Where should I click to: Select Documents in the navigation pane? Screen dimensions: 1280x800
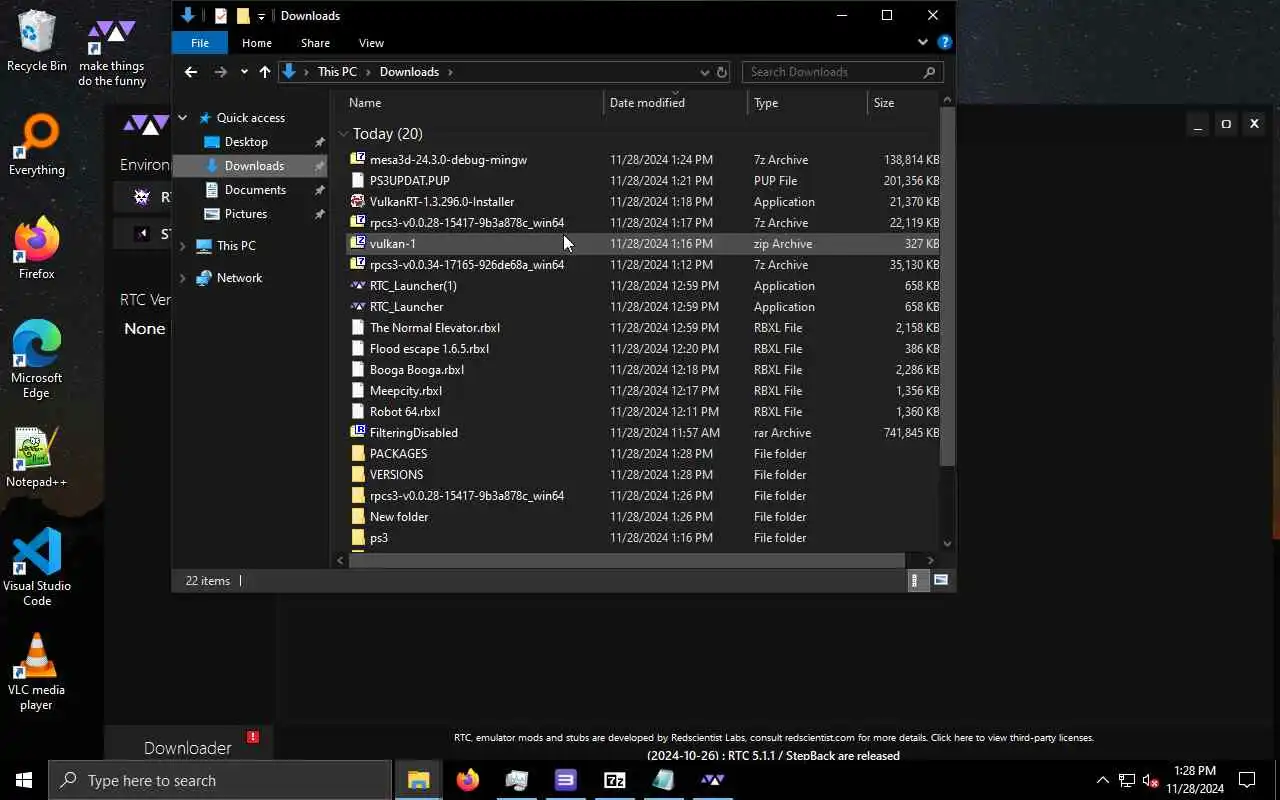(x=255, y=190)
